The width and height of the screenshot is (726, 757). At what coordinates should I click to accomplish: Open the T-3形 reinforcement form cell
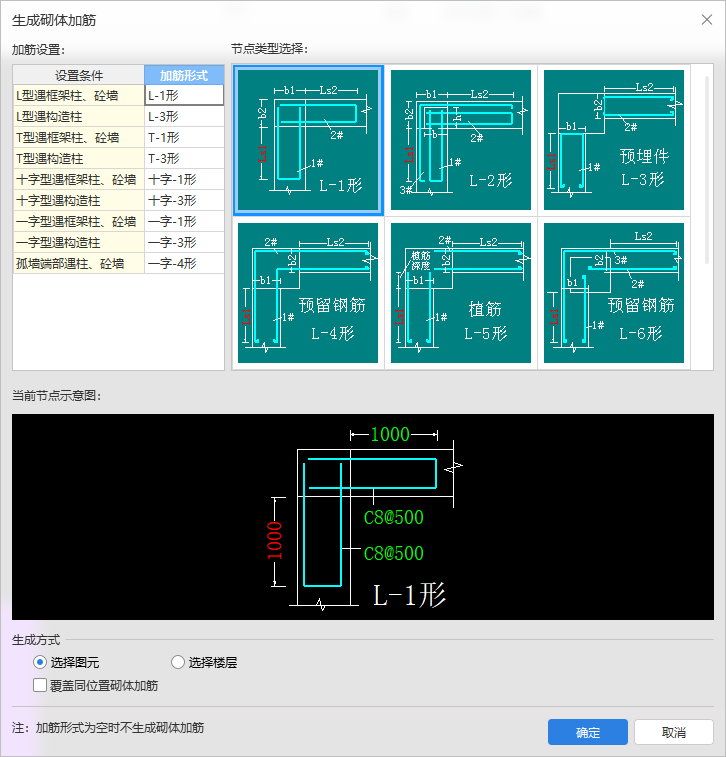184,158
